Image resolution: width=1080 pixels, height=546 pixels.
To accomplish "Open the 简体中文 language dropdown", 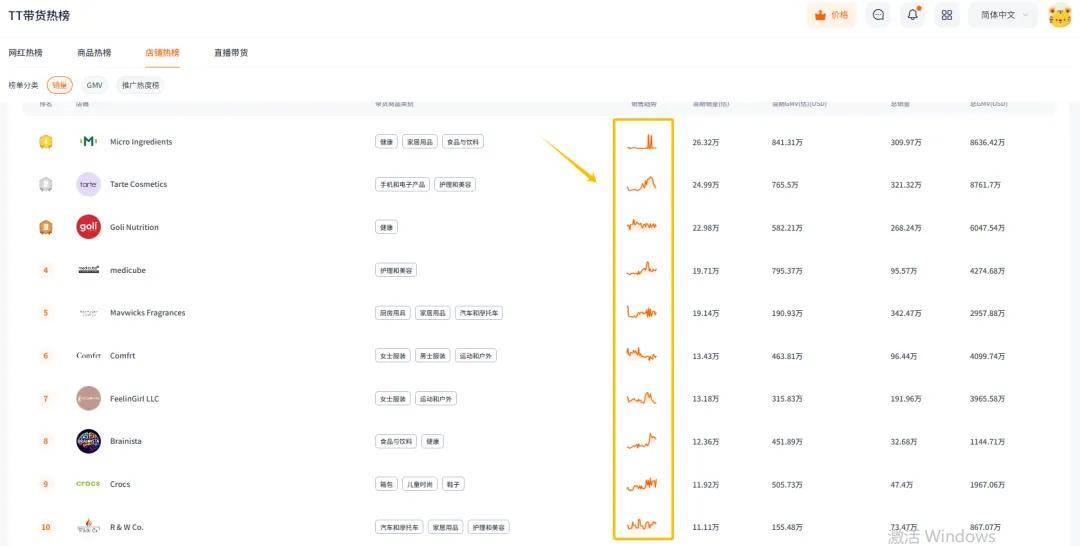I will [x=1003, y=15].
